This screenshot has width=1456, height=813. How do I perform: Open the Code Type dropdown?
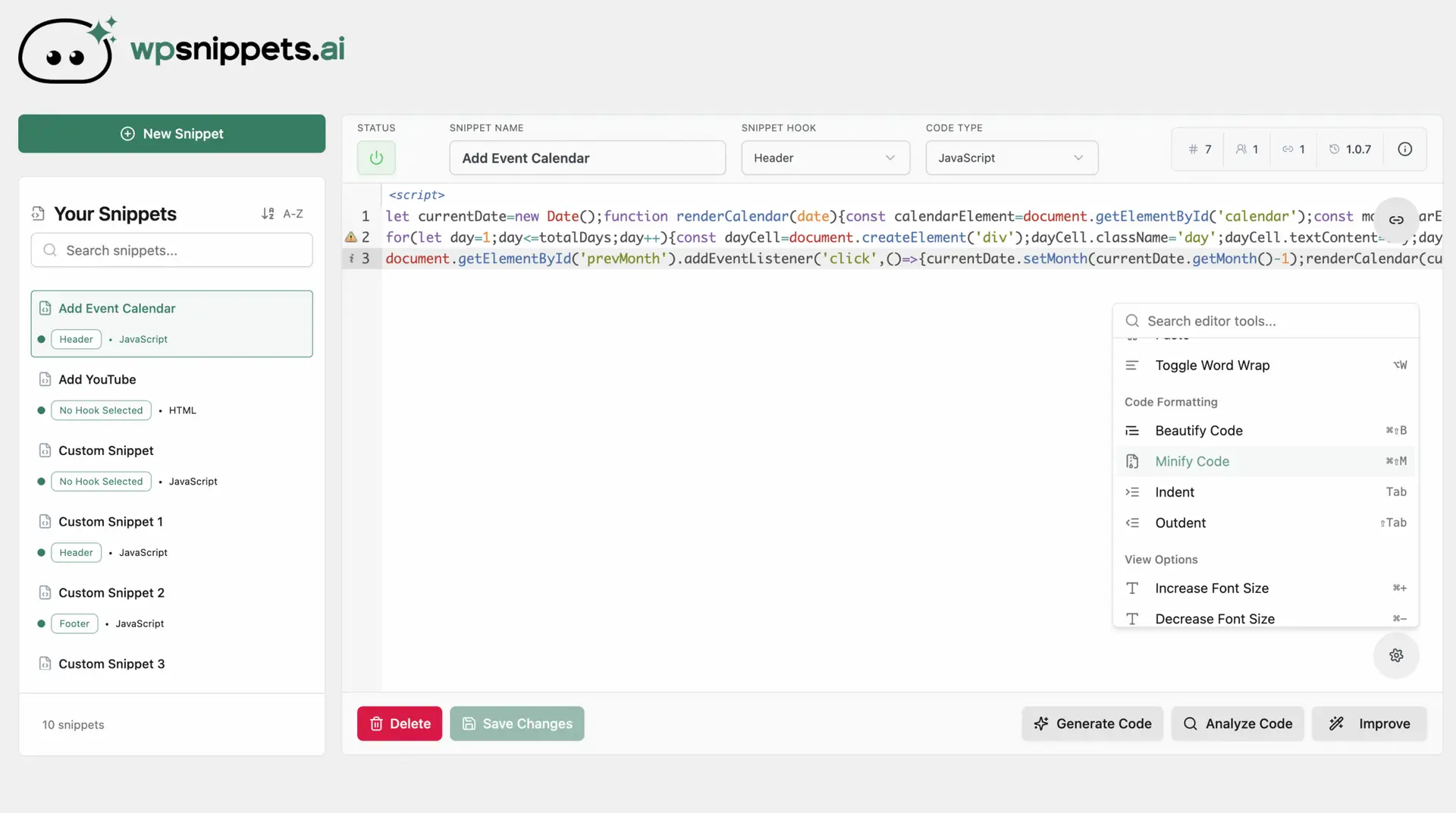point(1012,158)
